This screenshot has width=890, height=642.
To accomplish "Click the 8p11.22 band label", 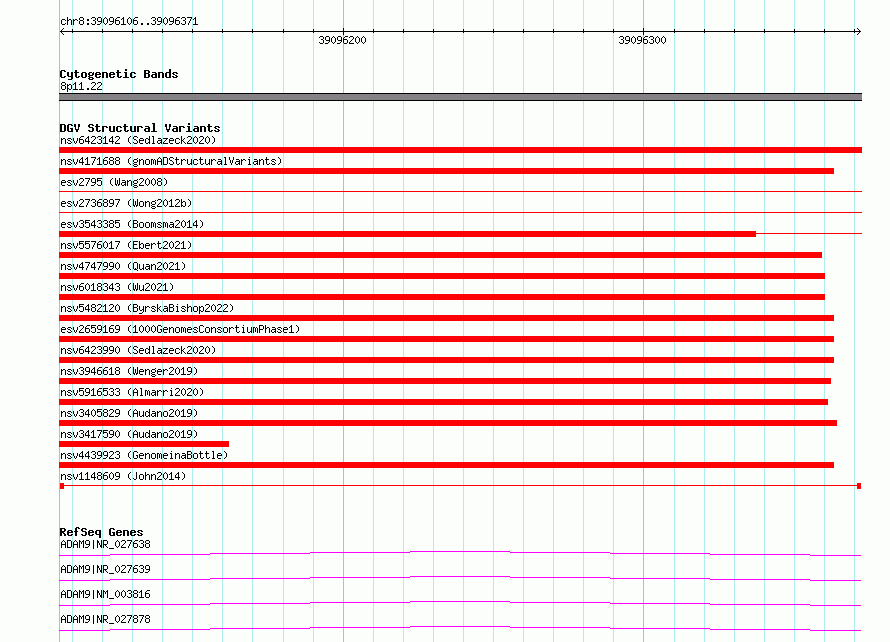I will coord(81,86).
